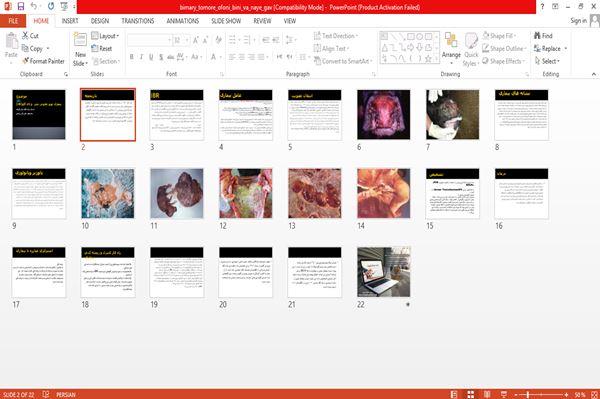
Task: Click the New Slide icon
Action: 80,41
